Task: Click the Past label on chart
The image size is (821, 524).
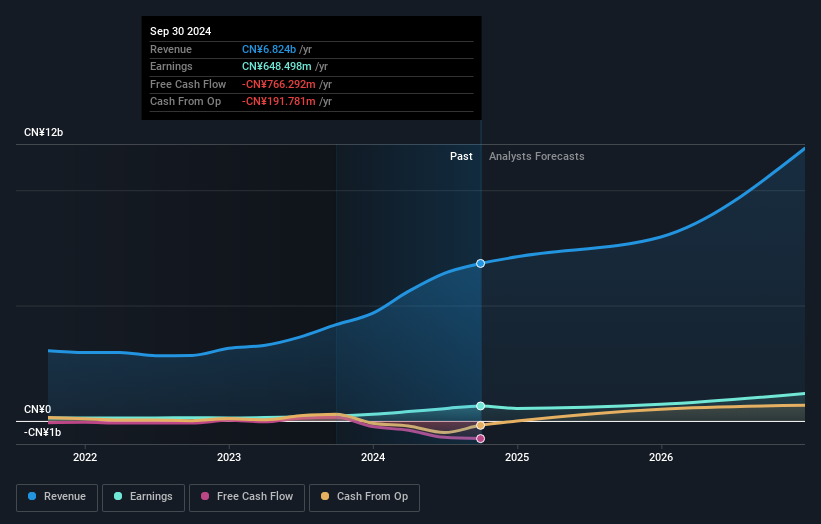Action: [x=461, y=156]
